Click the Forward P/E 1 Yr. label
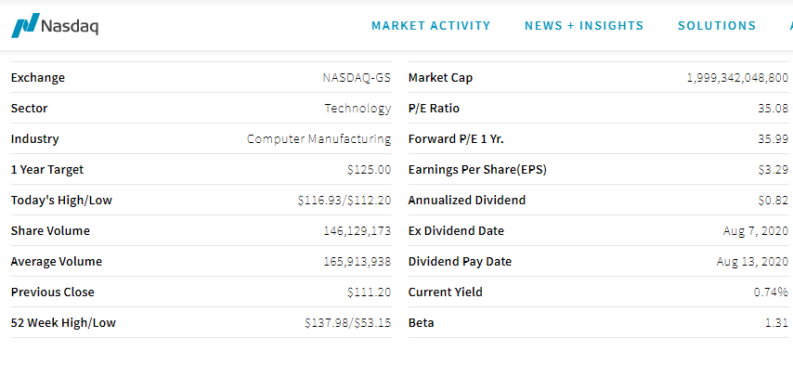This screenshot has width=793, height=390. point(456,139)
